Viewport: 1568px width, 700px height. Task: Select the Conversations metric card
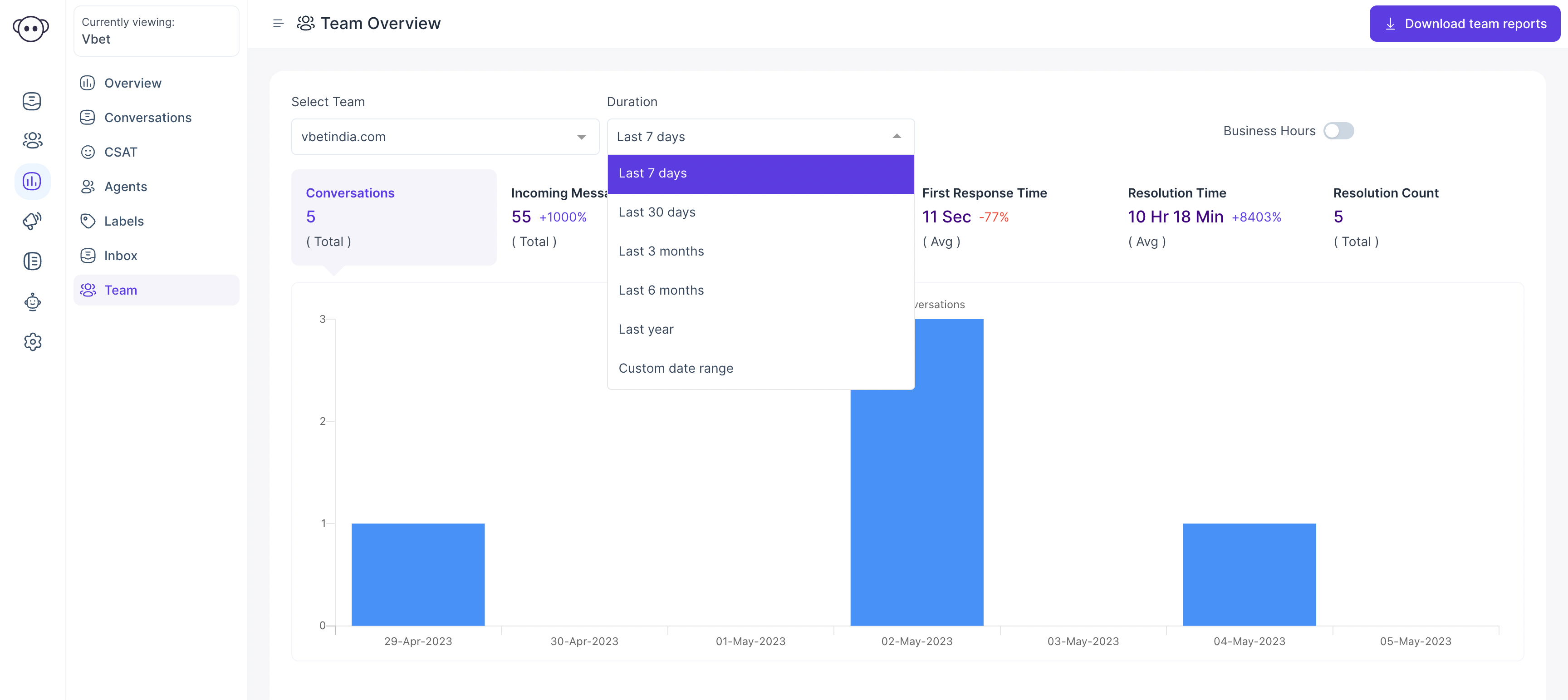click(x=394, y=217)
